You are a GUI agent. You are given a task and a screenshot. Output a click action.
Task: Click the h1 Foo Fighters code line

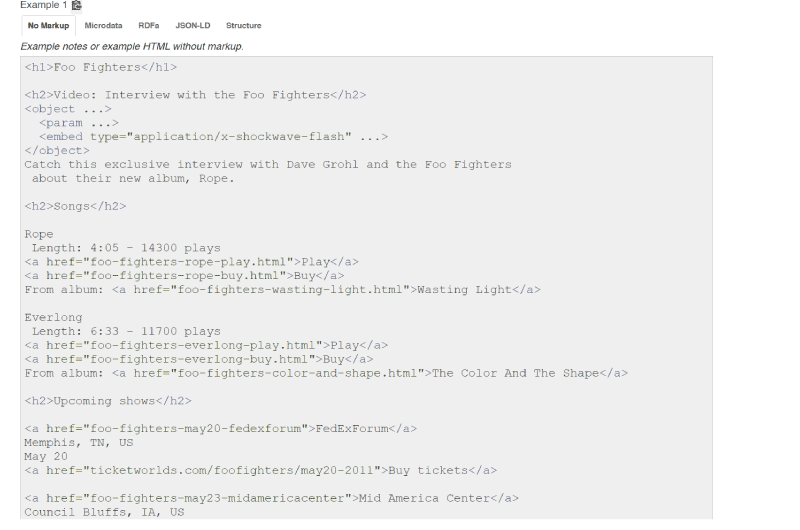(x=101, y=67)
